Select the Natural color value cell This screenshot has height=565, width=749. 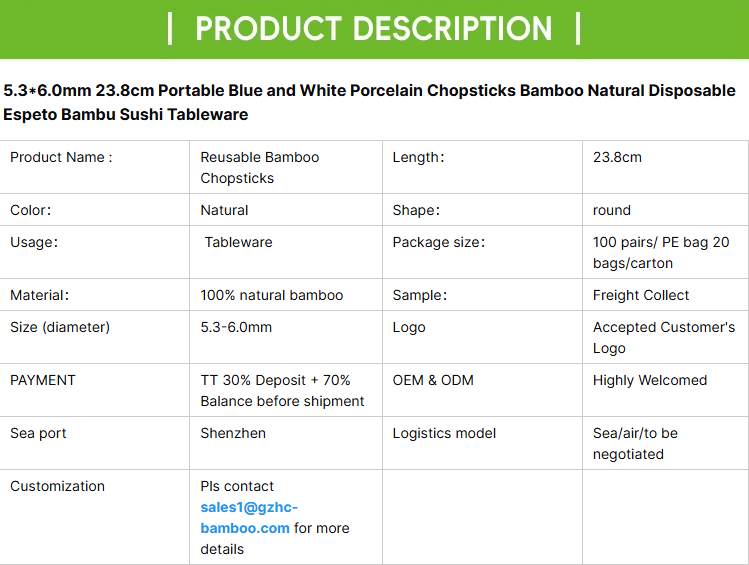point(224,210)
